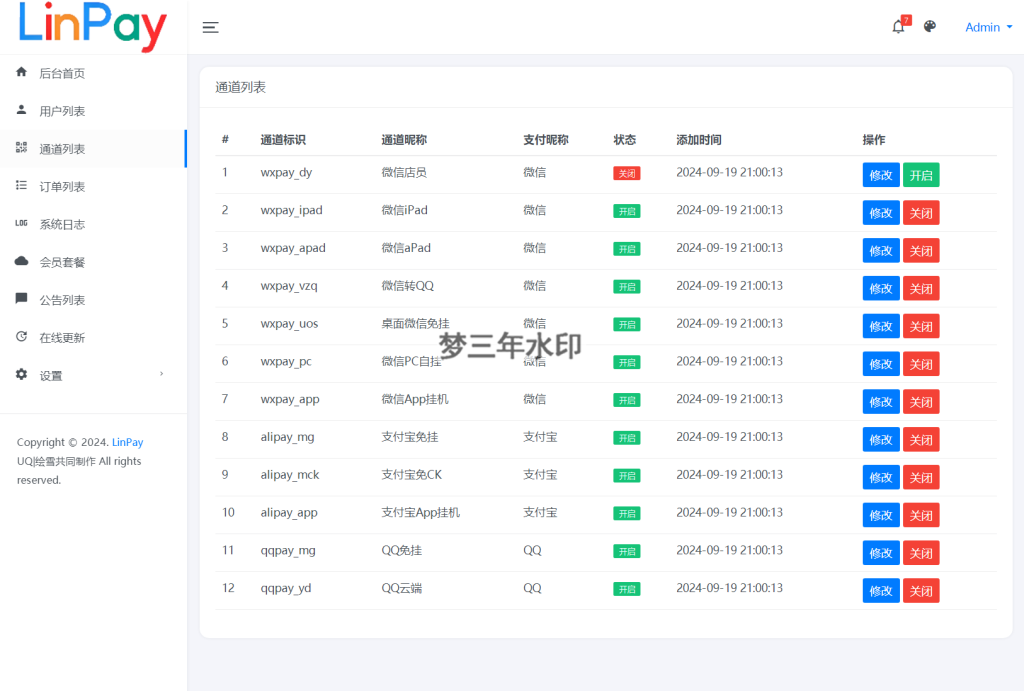Click 关闭 button for wxpay_vzq
Viewport: 1024px width, 691px height.
921,289
